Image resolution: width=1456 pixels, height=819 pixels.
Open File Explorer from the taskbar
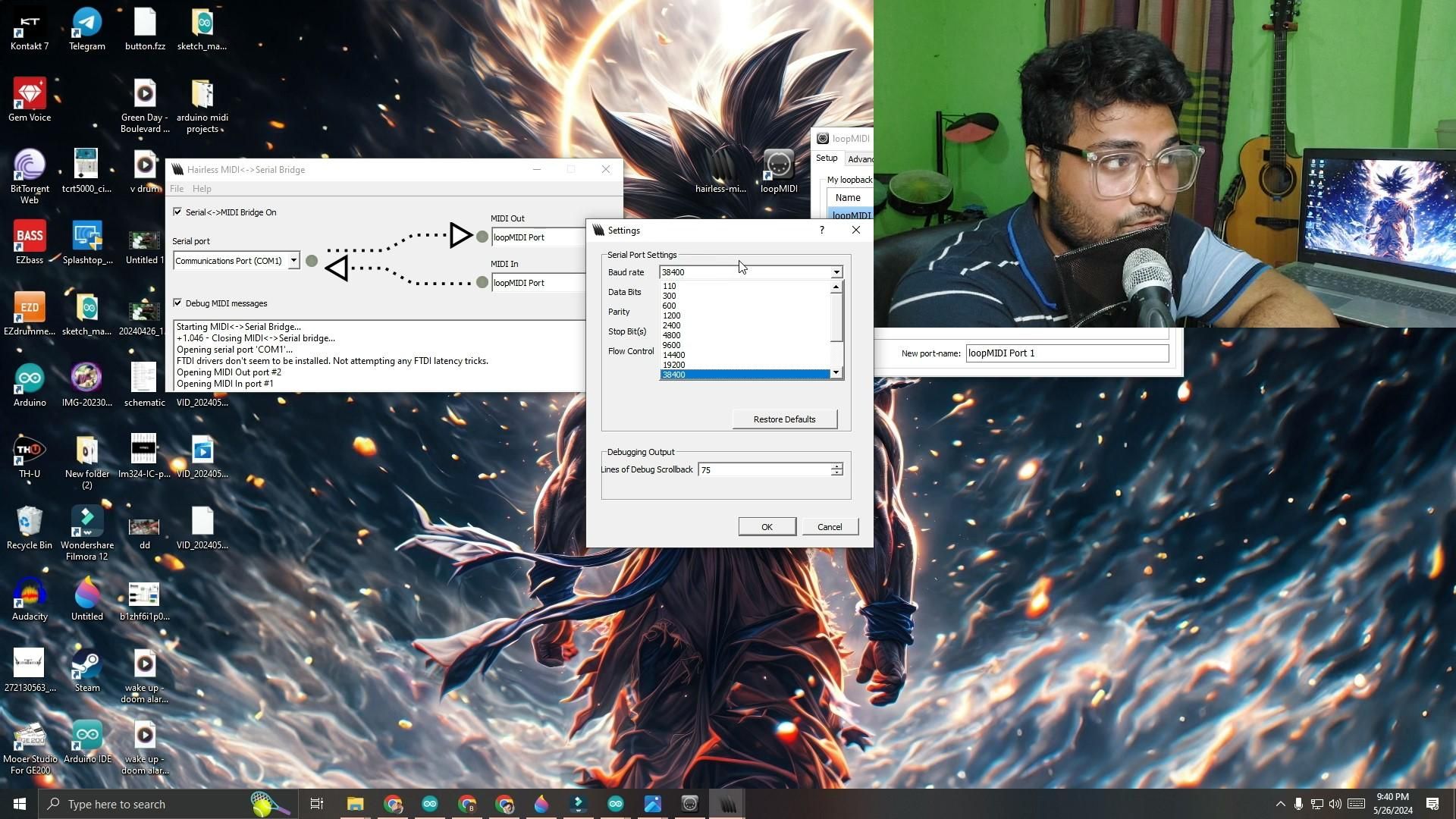355,804
